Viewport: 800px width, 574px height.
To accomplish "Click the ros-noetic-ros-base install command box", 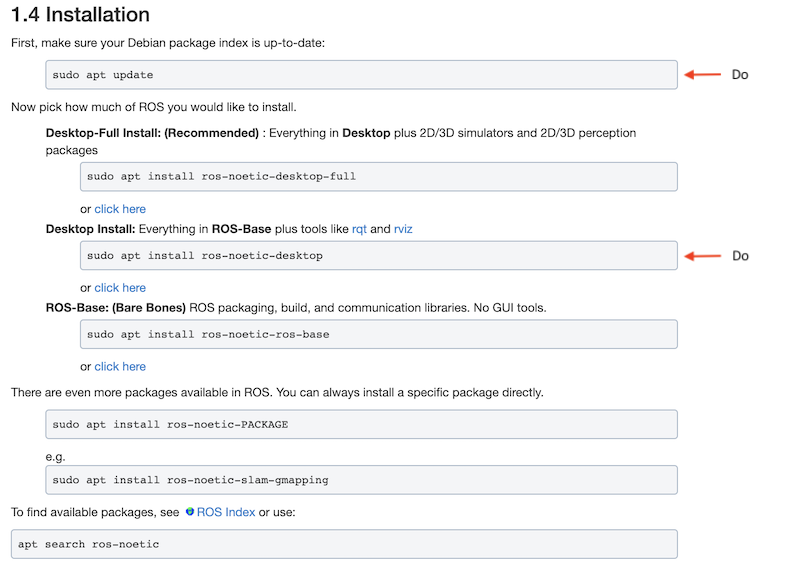I will [378, 334].
